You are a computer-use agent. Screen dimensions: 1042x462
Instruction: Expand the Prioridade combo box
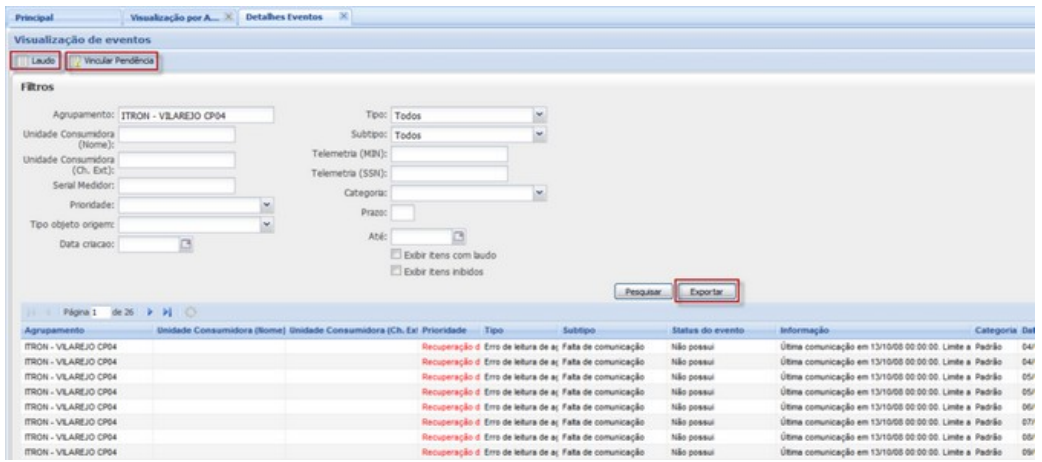point(267,204)
